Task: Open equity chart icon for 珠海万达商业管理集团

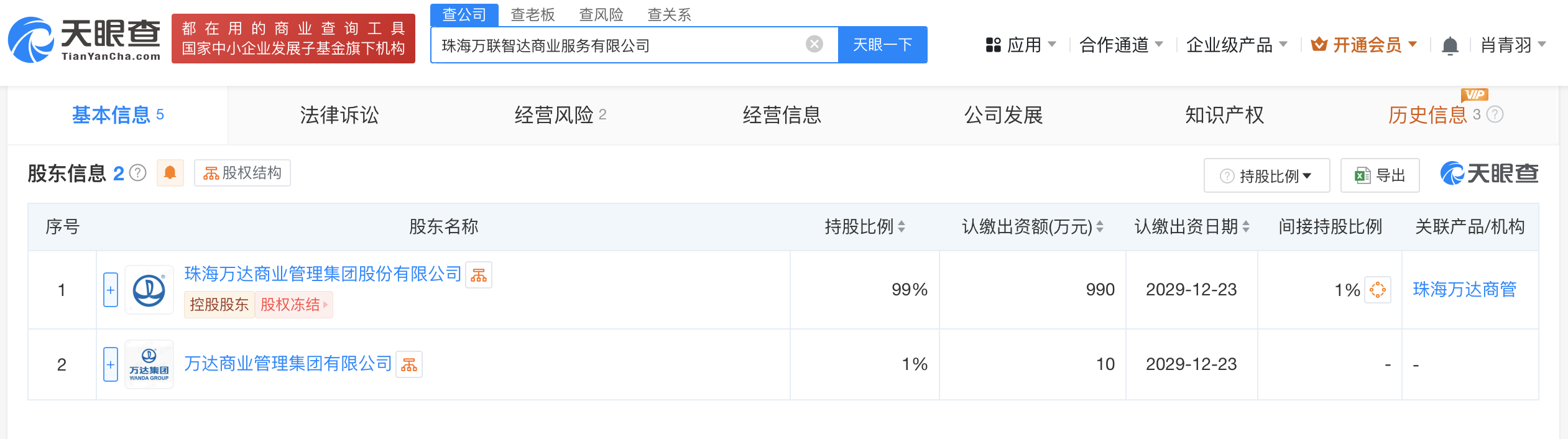Action: point(479,275)
